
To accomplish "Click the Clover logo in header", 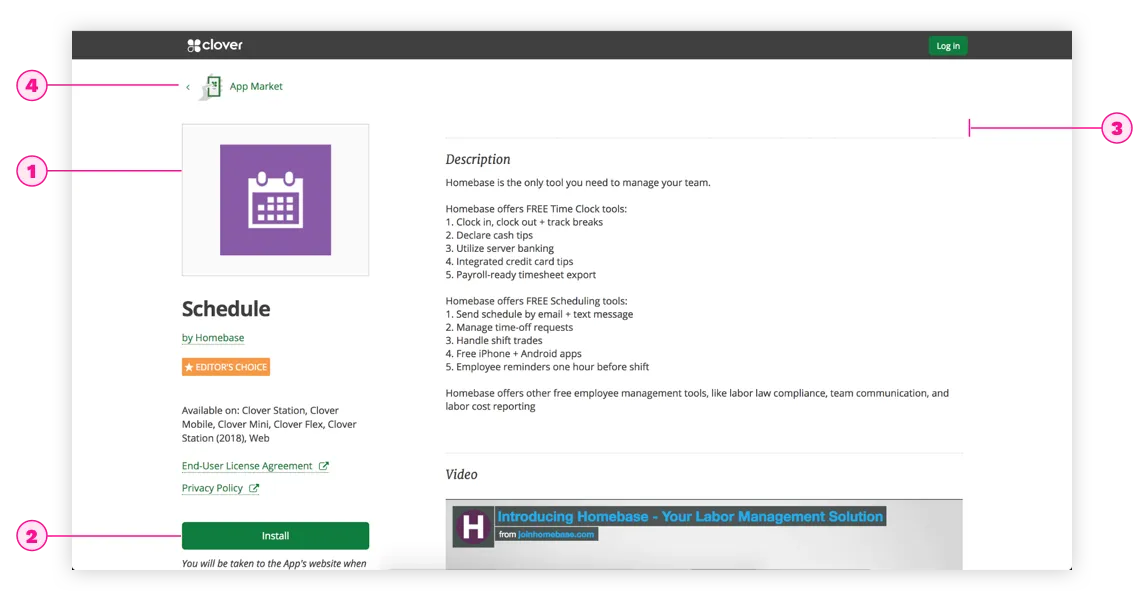I will click(214, 45).
